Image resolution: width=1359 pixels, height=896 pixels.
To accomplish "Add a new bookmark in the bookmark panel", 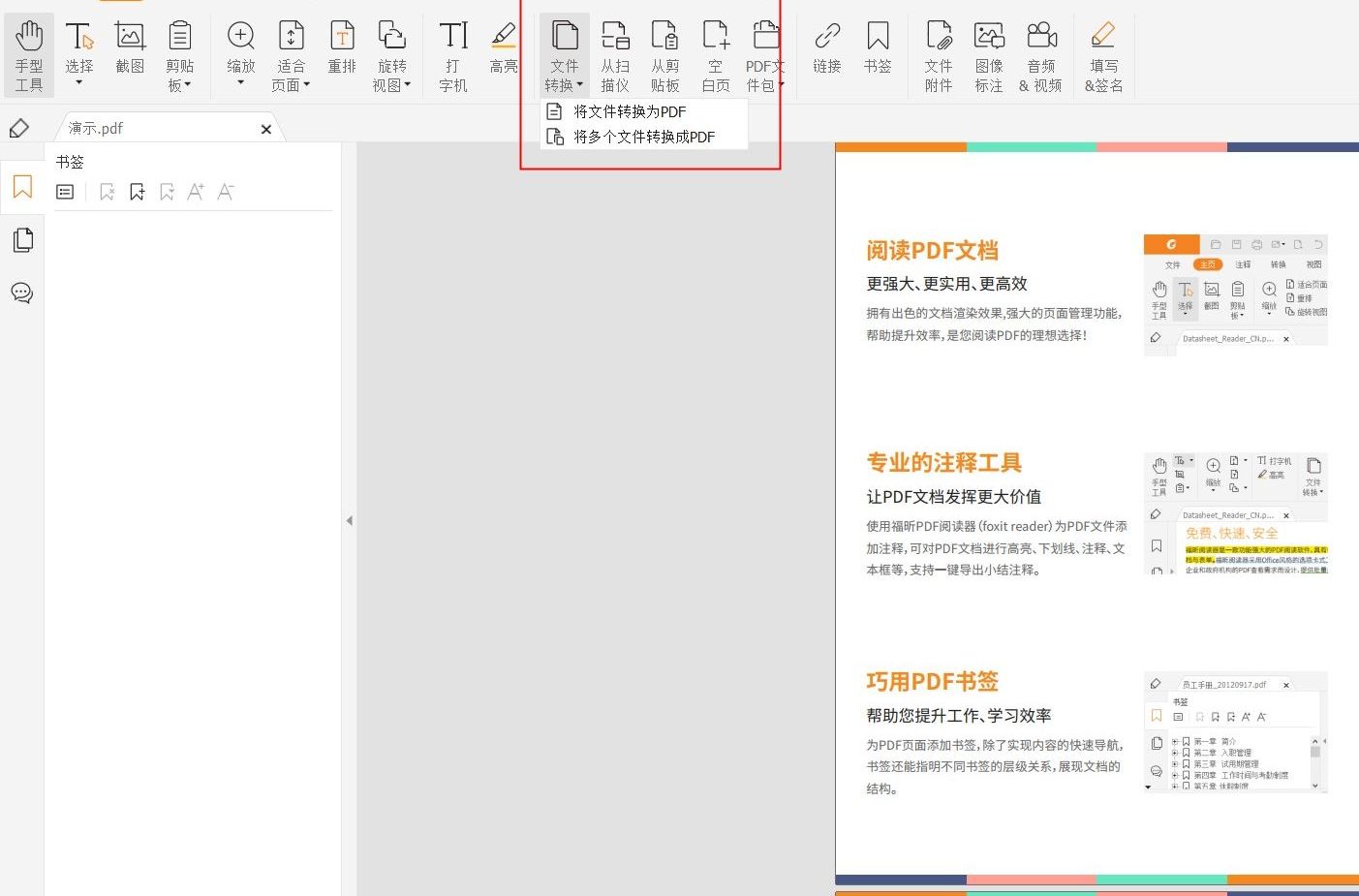I will (137, 191).
